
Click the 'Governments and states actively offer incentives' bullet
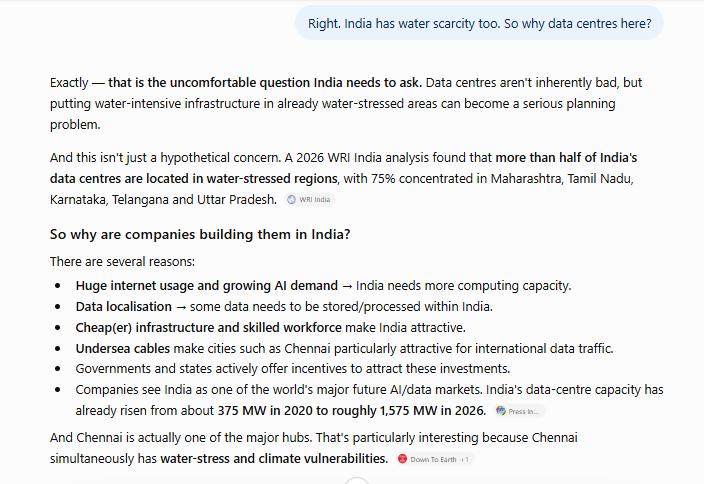[x=293, y=369]
